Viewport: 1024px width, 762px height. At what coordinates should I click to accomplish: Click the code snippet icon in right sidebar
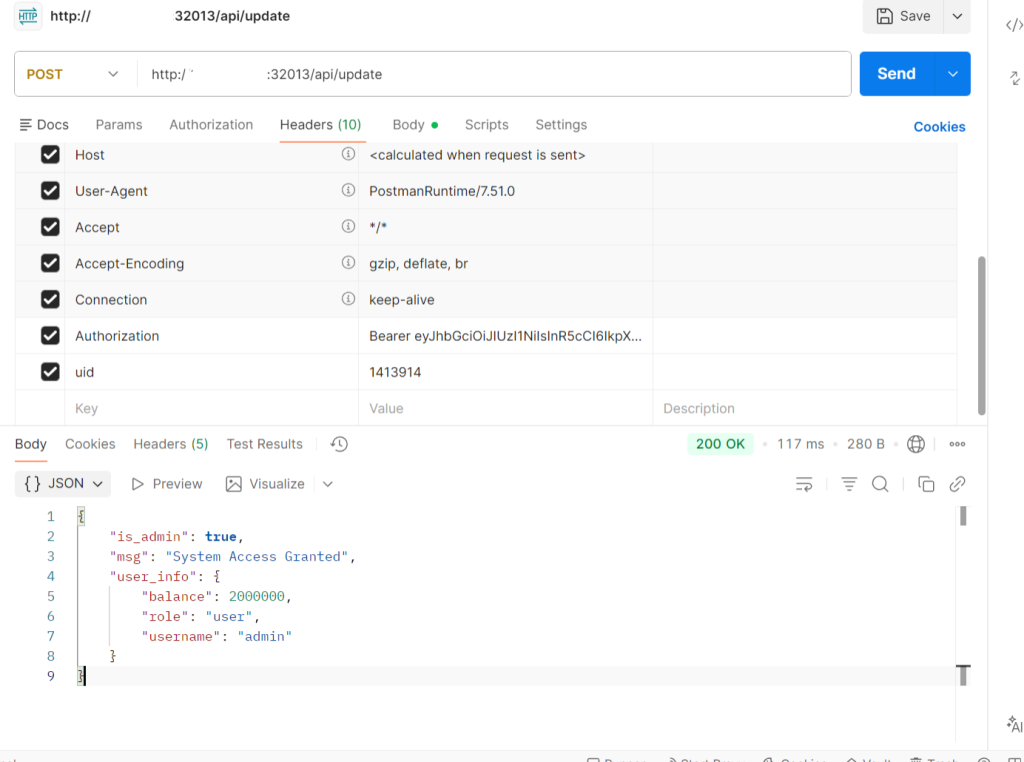1013,25
